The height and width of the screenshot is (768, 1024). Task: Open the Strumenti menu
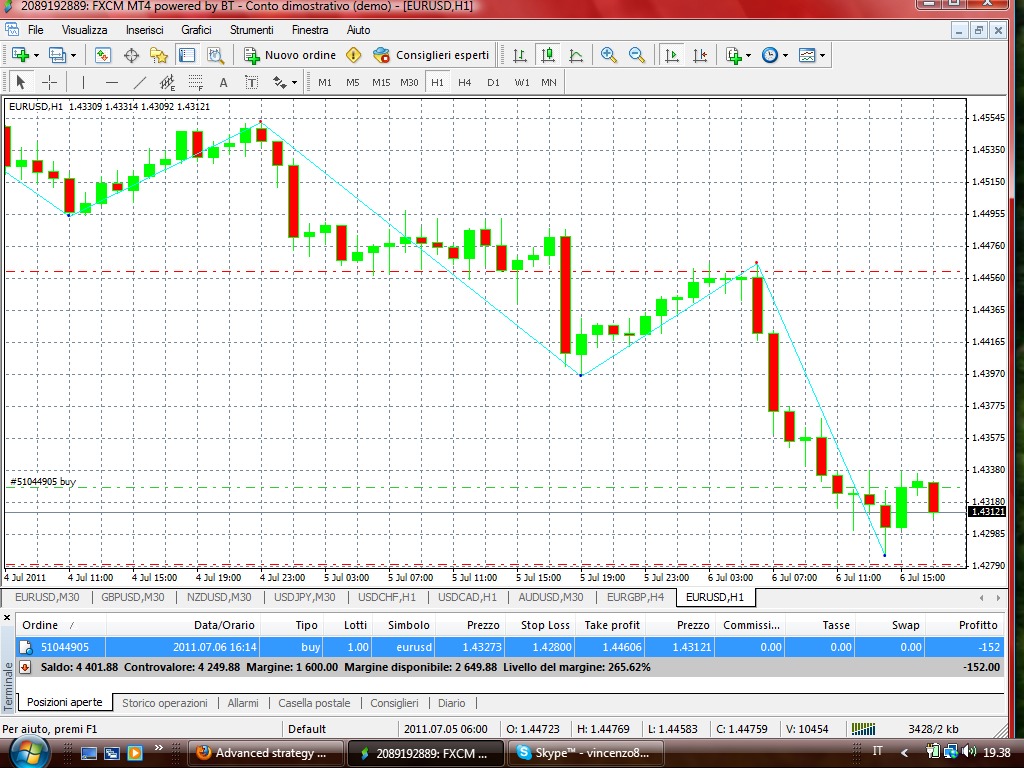[251, 30]
